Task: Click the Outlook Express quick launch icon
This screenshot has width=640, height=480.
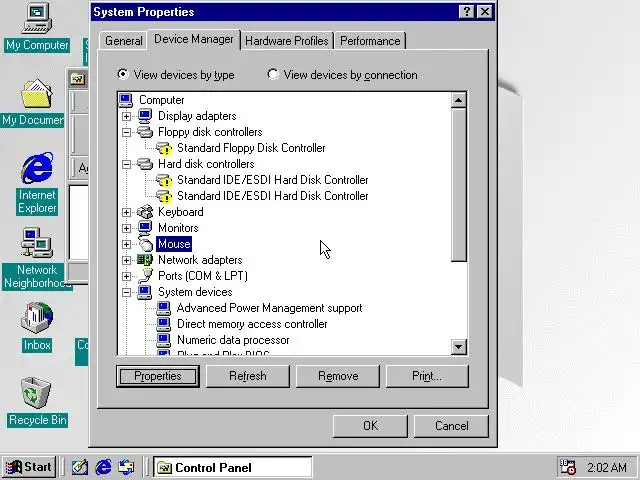Action: click(126, 467)
